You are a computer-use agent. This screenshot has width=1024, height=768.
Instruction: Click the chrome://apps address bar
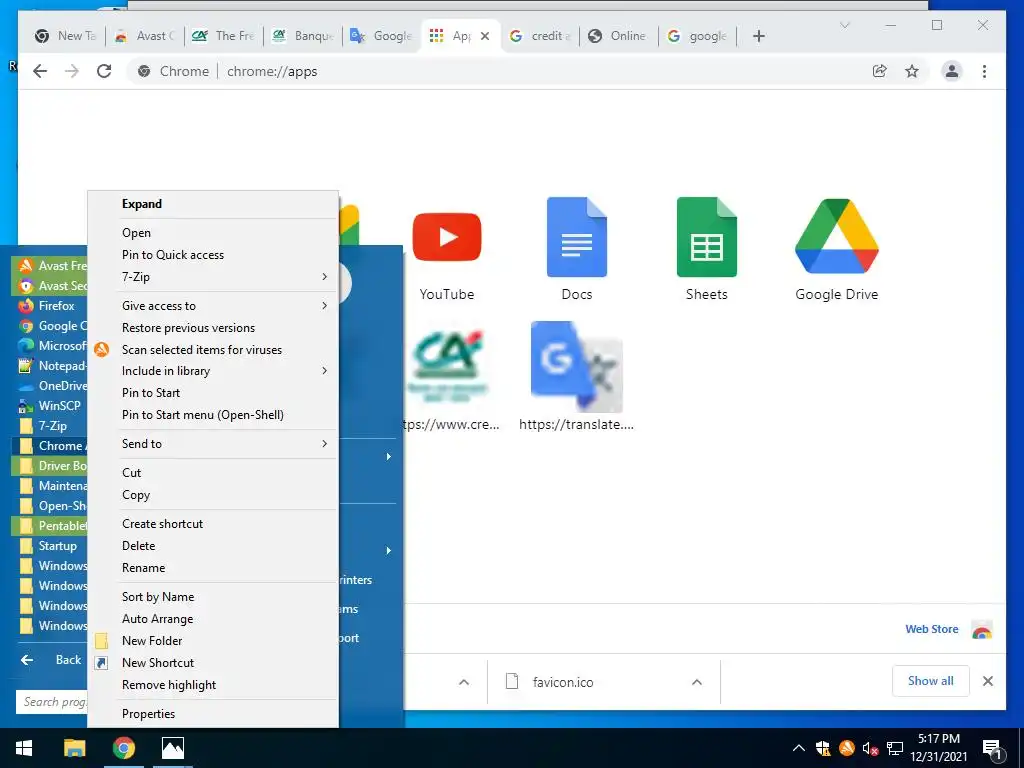[496, 71]
